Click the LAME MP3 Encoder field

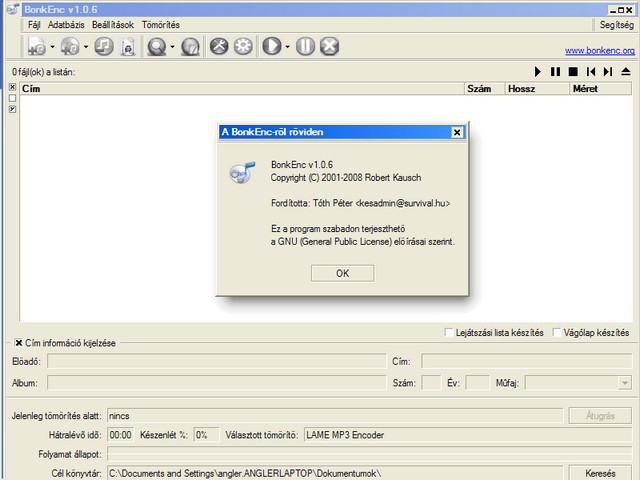pos(468,435)
